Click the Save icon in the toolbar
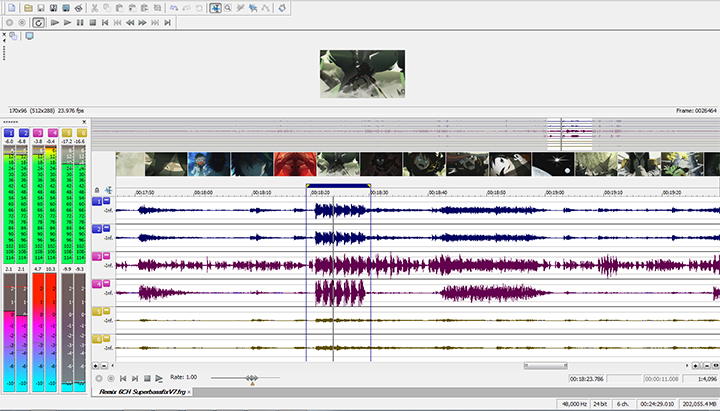Image resolution: width=720 pixels, height=411 pixels. [x=41, y=7]
